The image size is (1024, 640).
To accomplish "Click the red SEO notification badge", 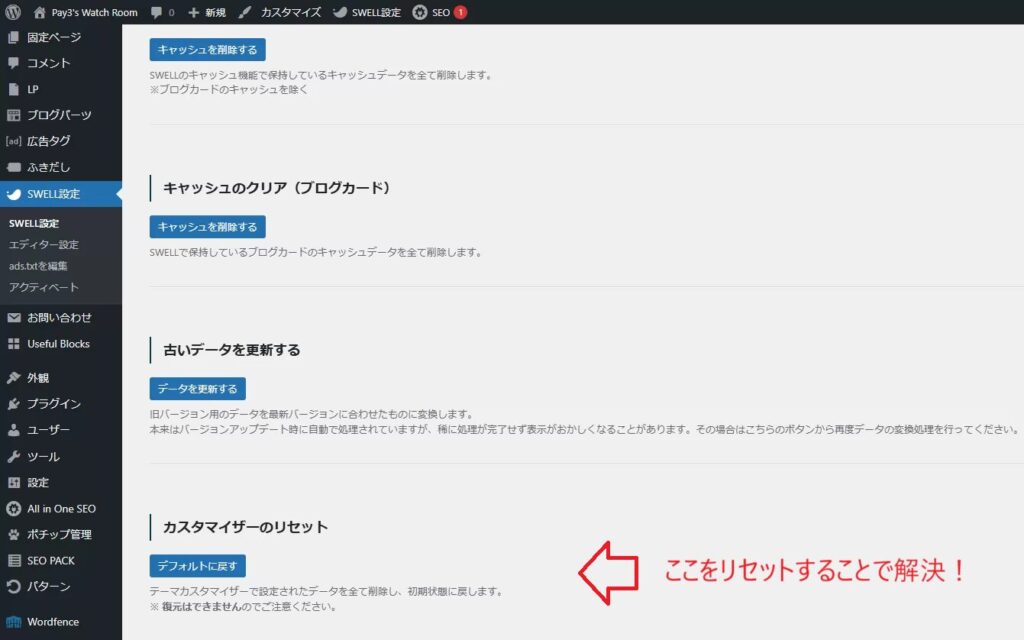I will click(x=460, y=12).
